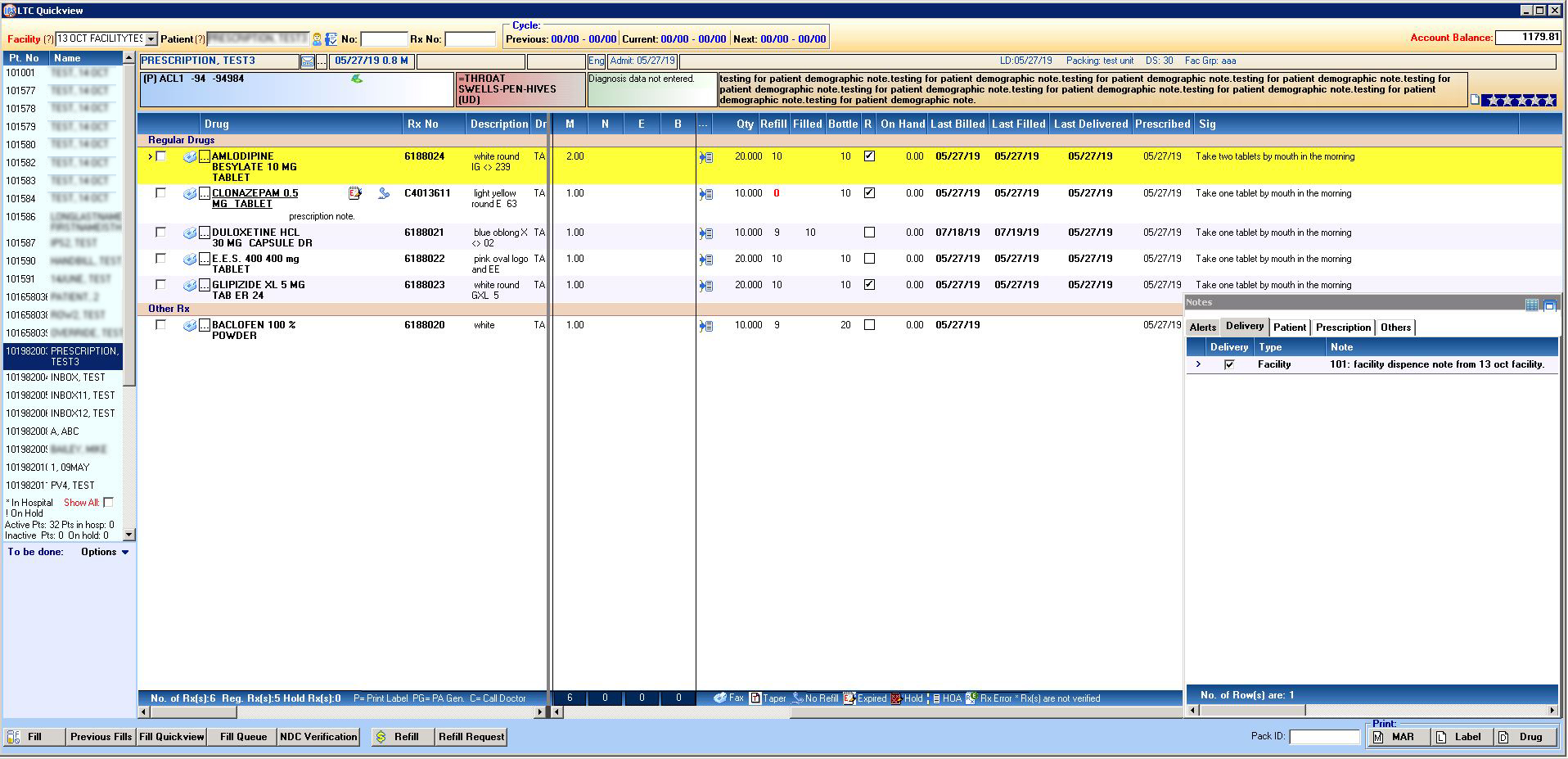Click the Expired legend icon in the status bar
Screen dimensions: 1568x759
849,698
